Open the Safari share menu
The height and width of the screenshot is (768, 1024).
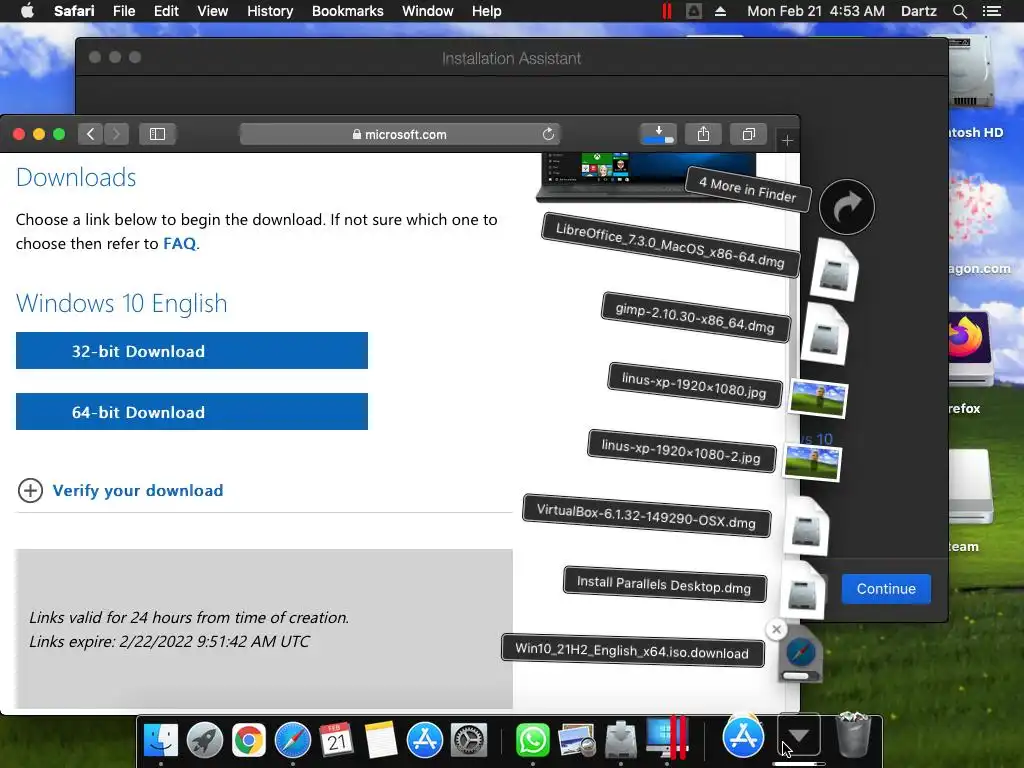pos(703,134)
